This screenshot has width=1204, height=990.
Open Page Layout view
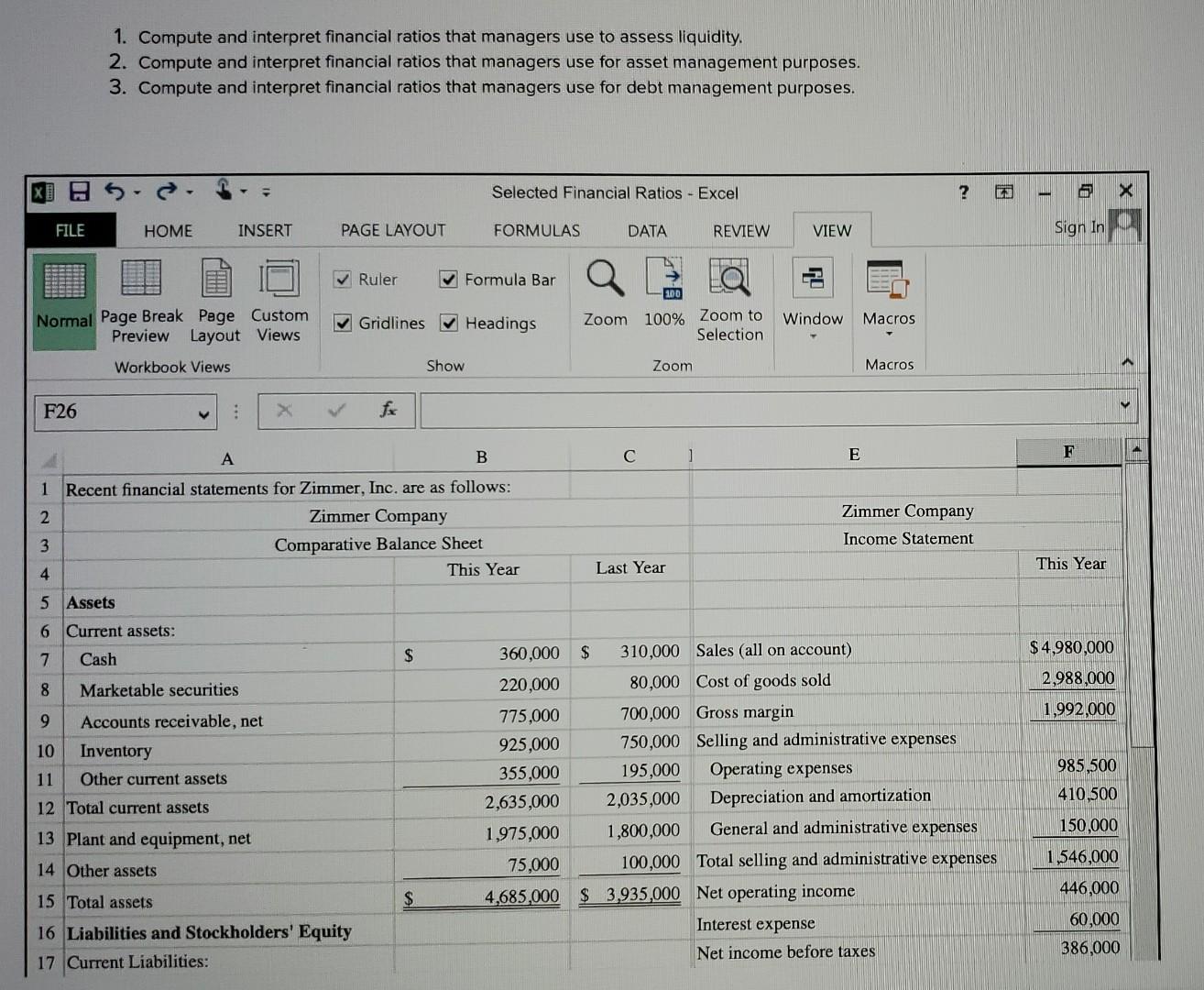coord(214,302)
